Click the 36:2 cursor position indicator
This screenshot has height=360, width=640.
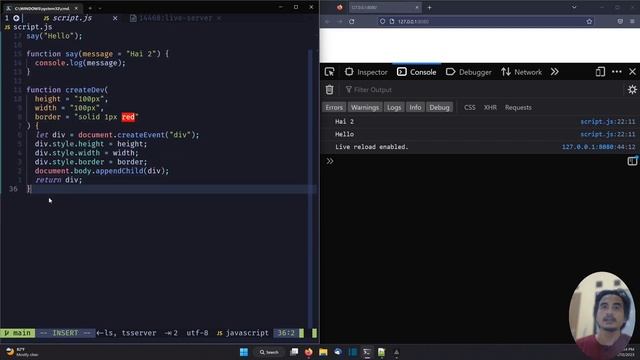286,333
